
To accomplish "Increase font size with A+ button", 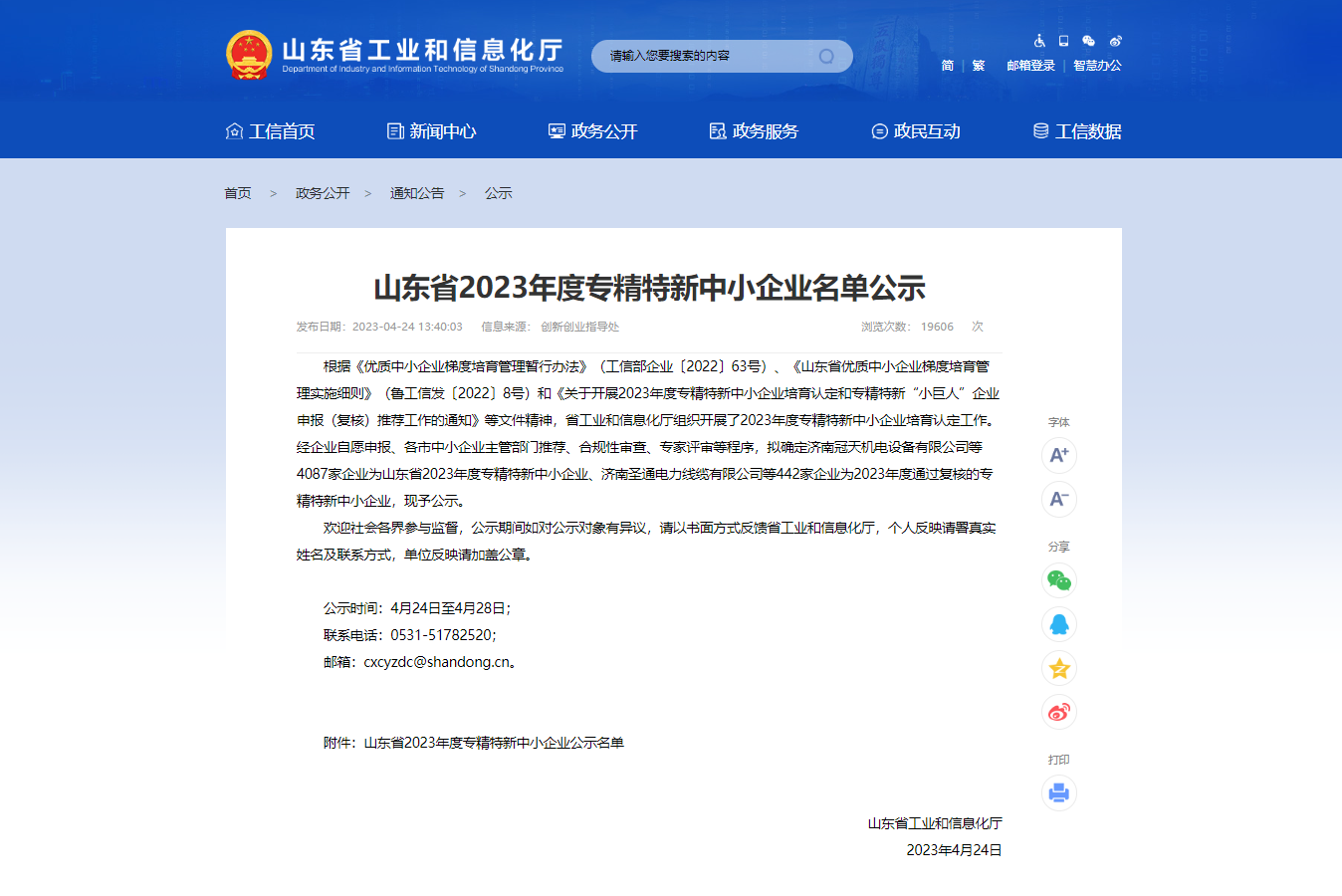I will (1059, 455).
